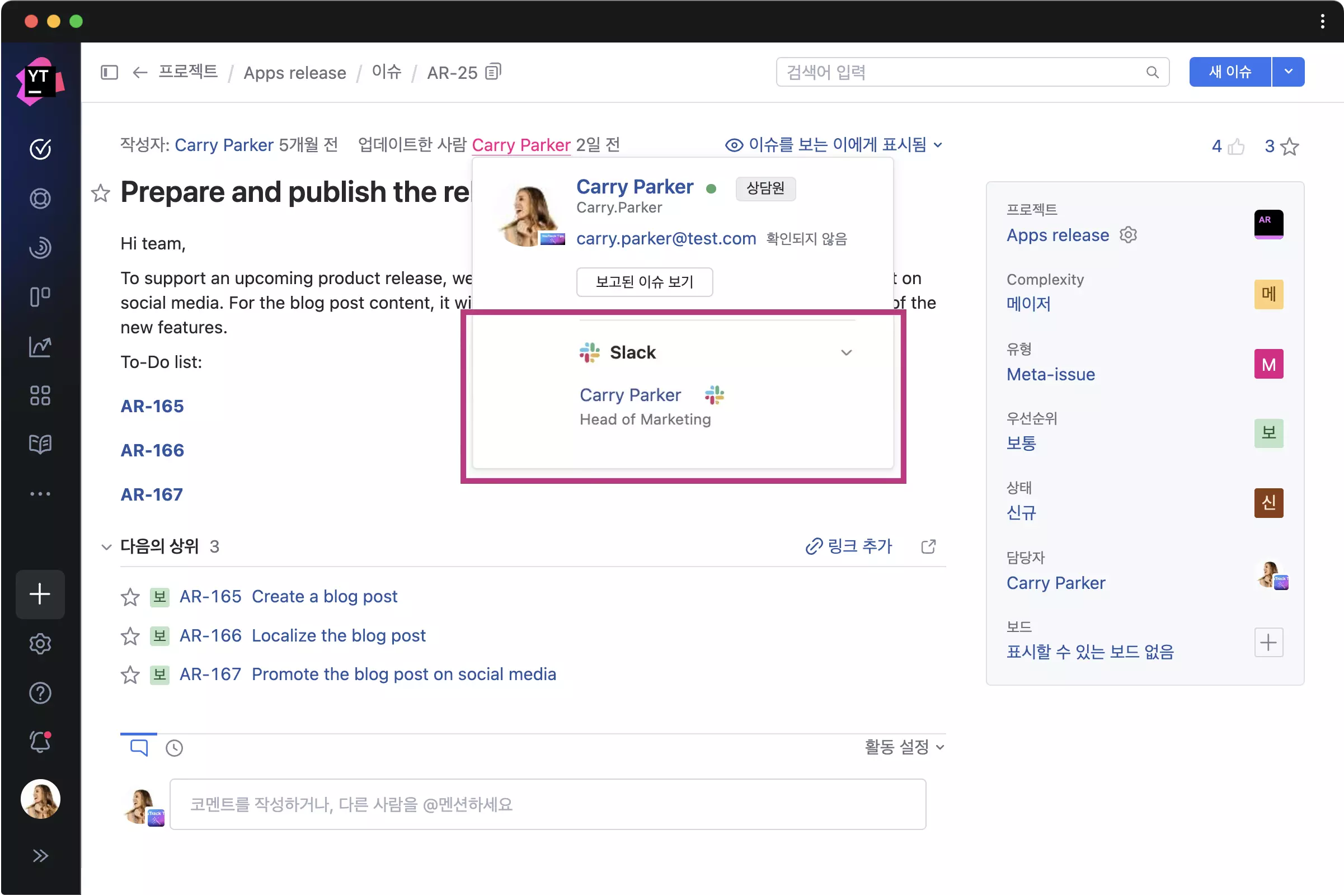
Task: Open the Knowledge Base book icon in sidebar
Action: tap(40, 444)
